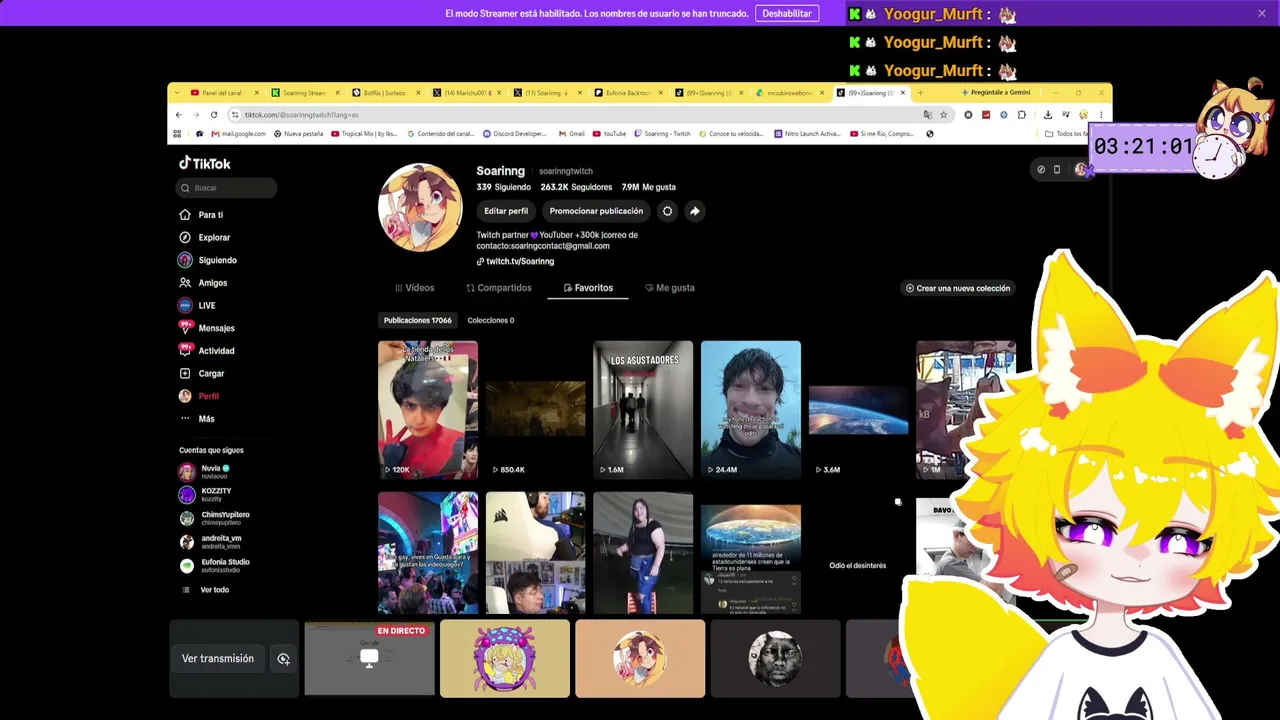Click Deshabilitar streamer mode button
This screenshot has width=1280, height=720.
[x=787, y=13]
